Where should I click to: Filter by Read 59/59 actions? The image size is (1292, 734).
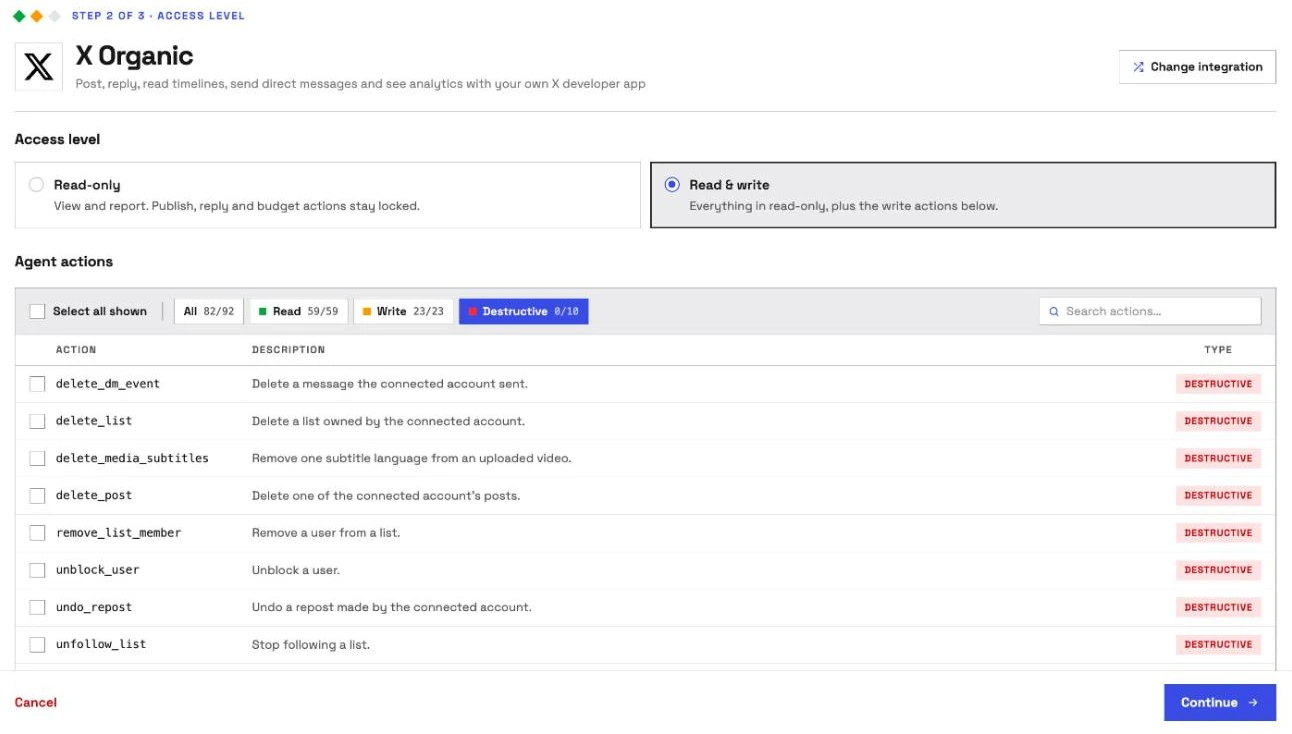(299, 312)
